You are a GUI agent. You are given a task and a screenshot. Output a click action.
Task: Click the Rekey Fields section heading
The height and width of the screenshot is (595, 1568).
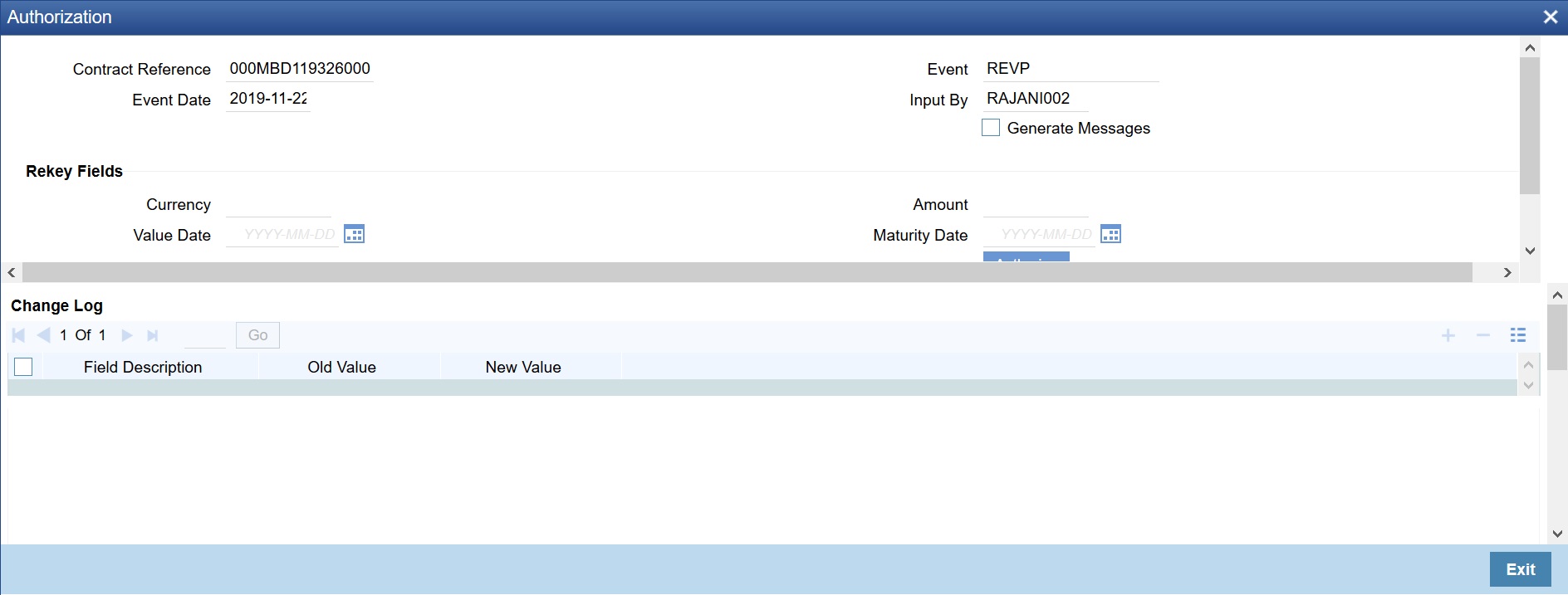(x=74, y=171)
